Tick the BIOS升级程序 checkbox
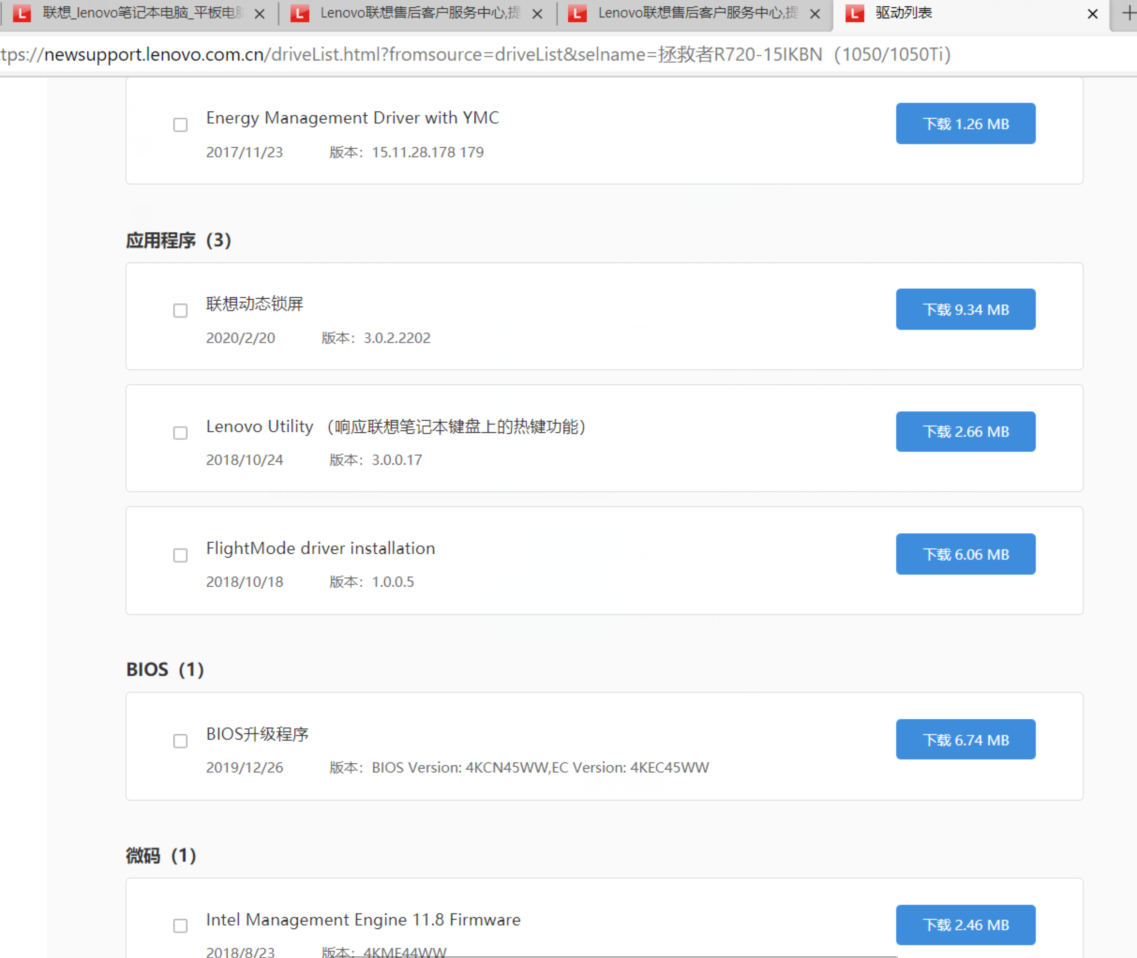 [180, 741]
